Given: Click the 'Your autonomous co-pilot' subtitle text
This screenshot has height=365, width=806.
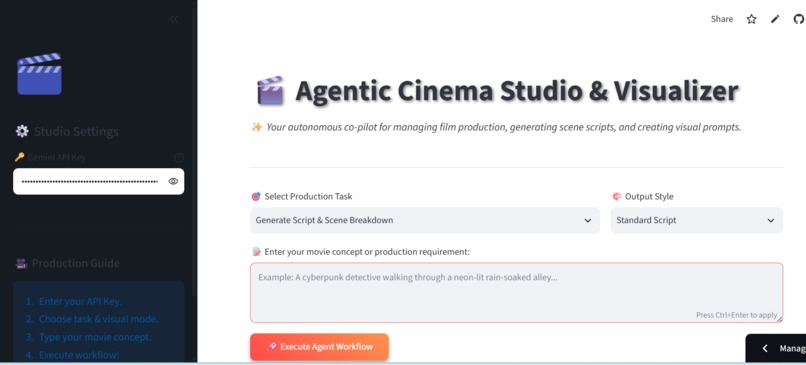Looking at the screenshot, I should tap(503, 127).
